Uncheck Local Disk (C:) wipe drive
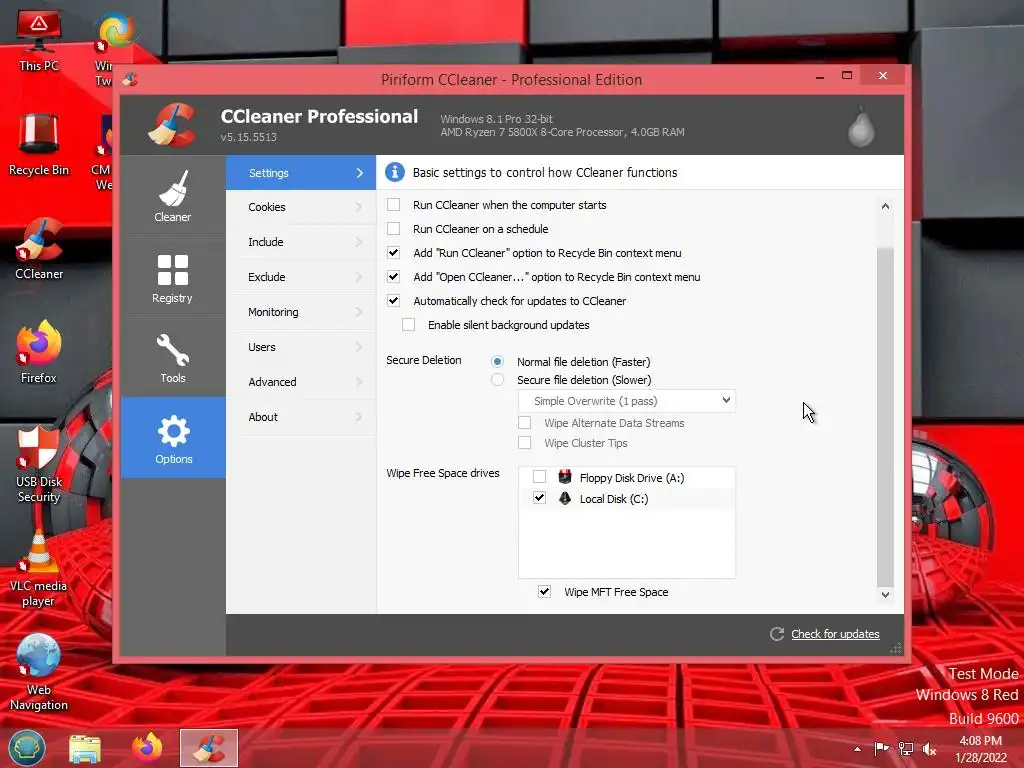The width and height of the screenshot is (1024, 768). click(x=539, y=498)
